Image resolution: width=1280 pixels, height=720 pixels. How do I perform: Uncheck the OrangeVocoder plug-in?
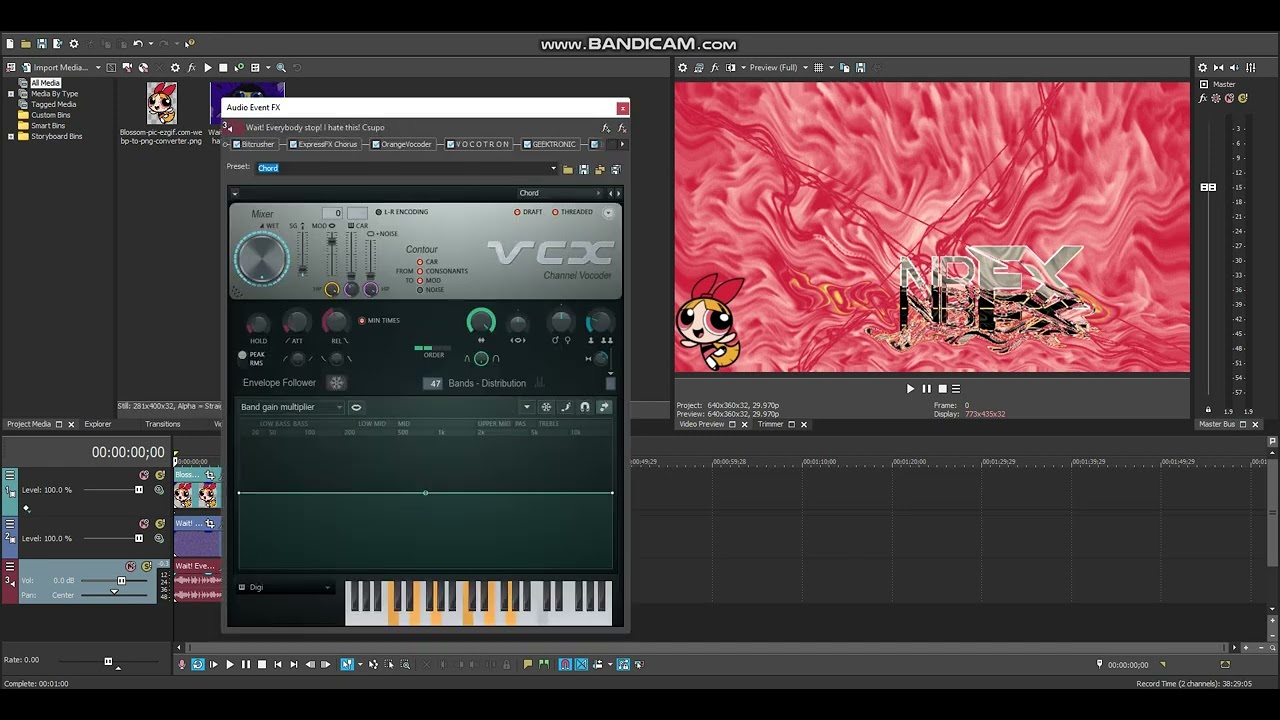(376, 145)
